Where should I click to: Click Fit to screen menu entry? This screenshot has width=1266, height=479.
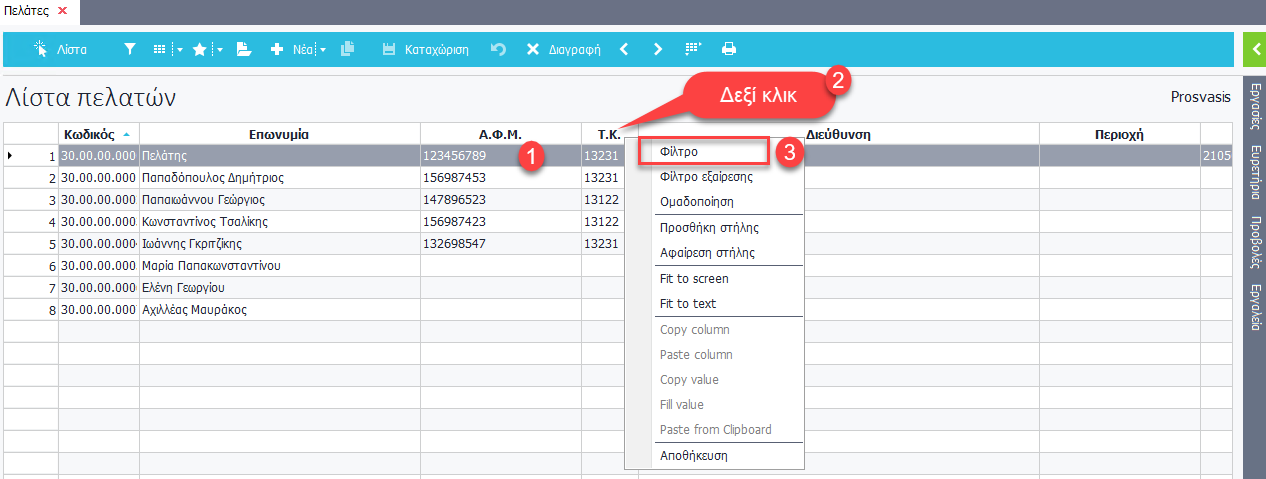tap(694, 278)
